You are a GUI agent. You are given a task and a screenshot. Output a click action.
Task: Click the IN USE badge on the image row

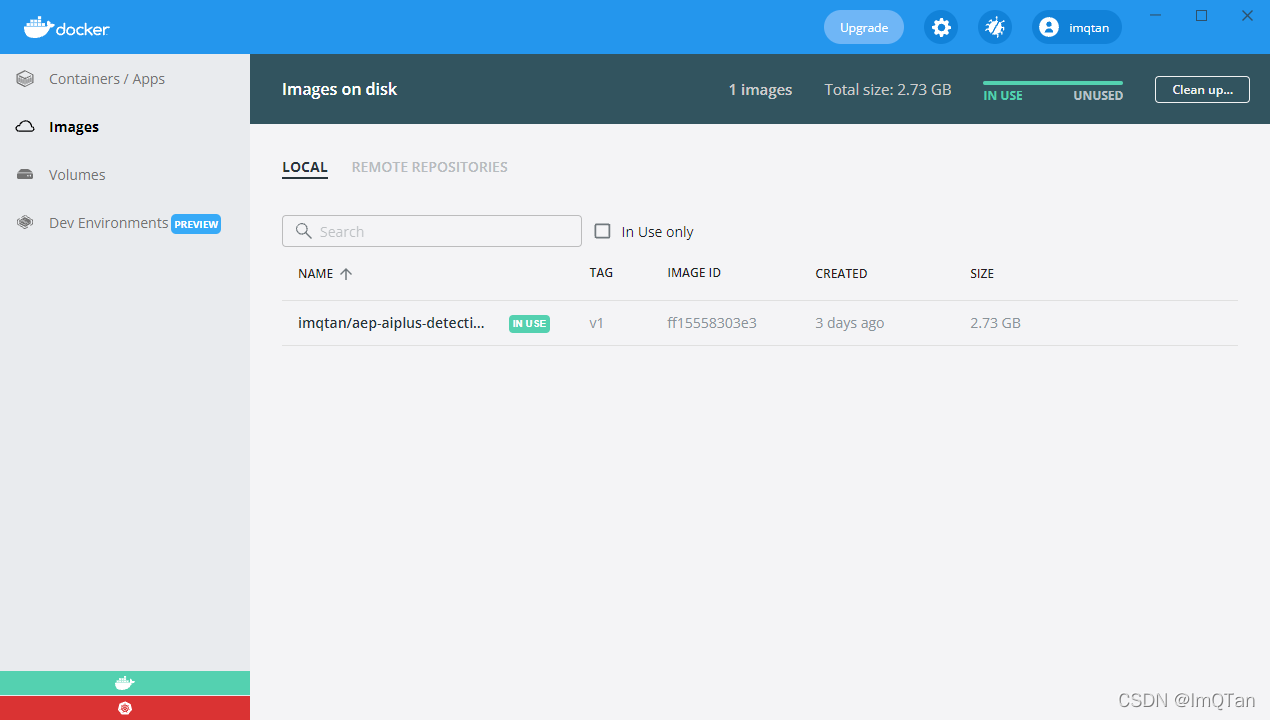(529, 323)
